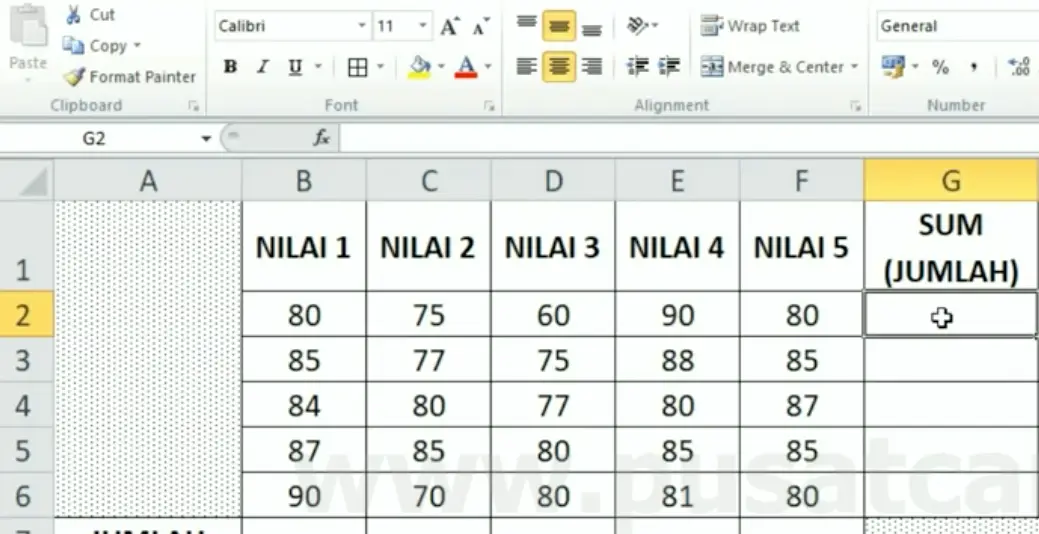Toggle Middle Align vertical alignment
Screen dimensions: 1039x534
(559, 26)
